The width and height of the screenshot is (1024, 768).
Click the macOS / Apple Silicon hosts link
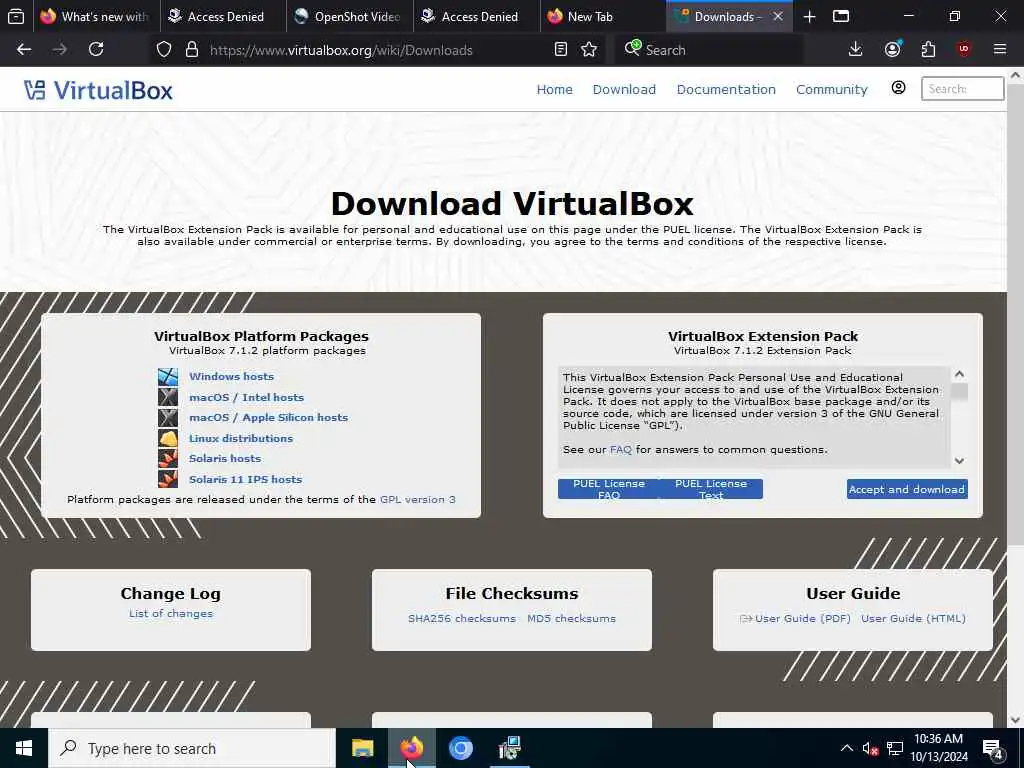tap(268, 417)
